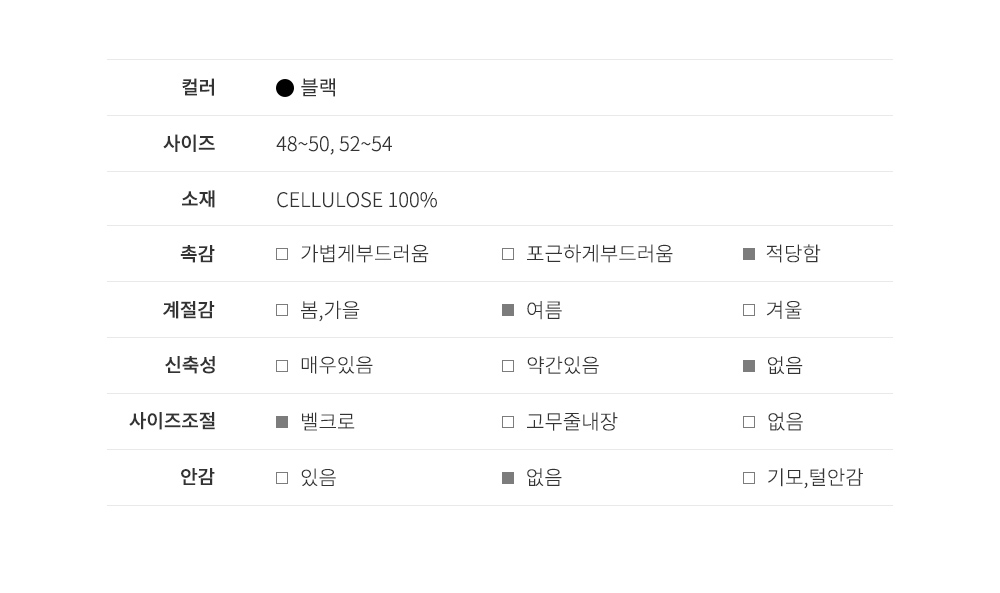Check the 포근하게부드러움 texture checkbox
Viewport: 1000px width, 593px height.
tap(508, 254)
